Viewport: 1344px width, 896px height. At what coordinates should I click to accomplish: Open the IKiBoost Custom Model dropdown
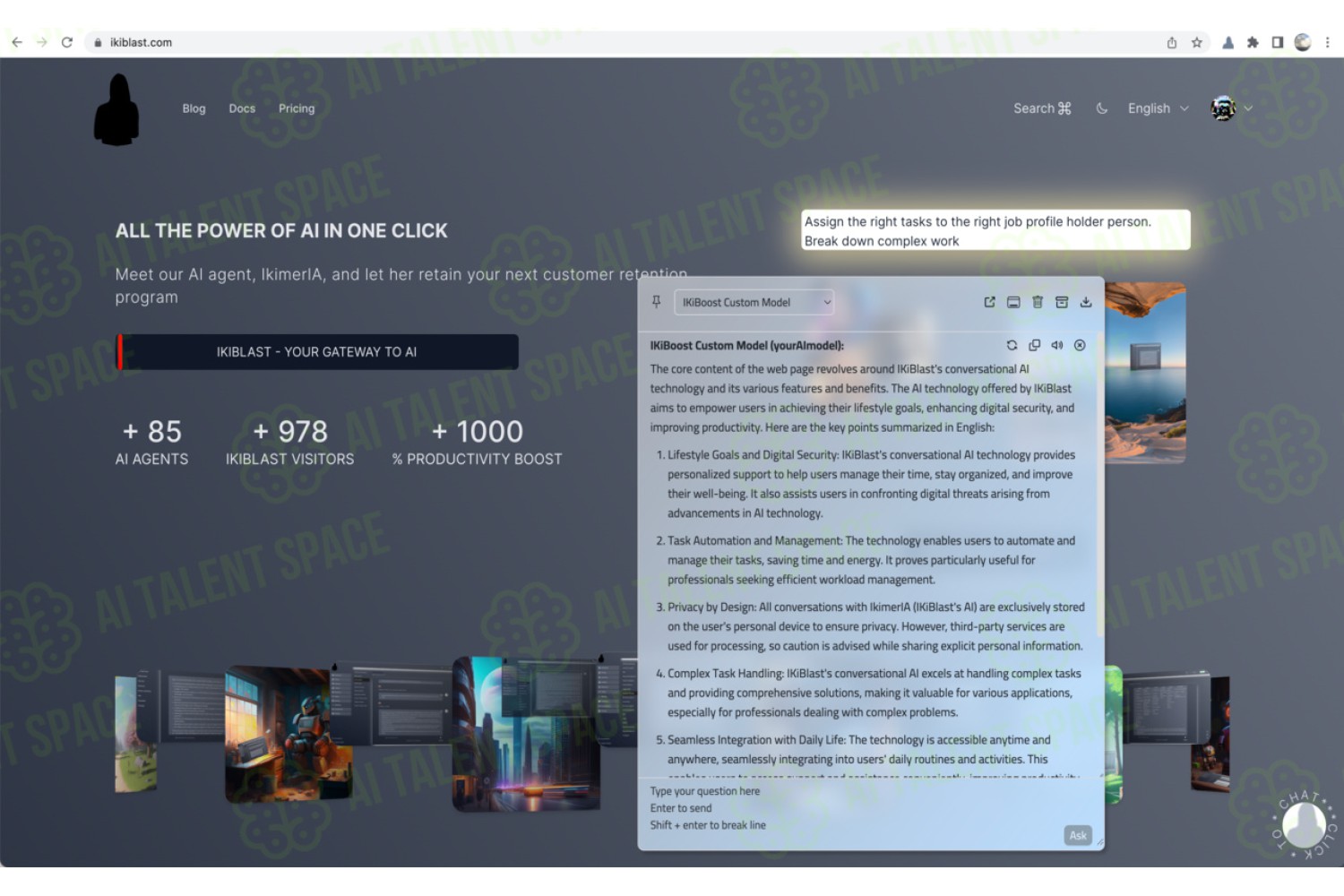tap(754, 302)
